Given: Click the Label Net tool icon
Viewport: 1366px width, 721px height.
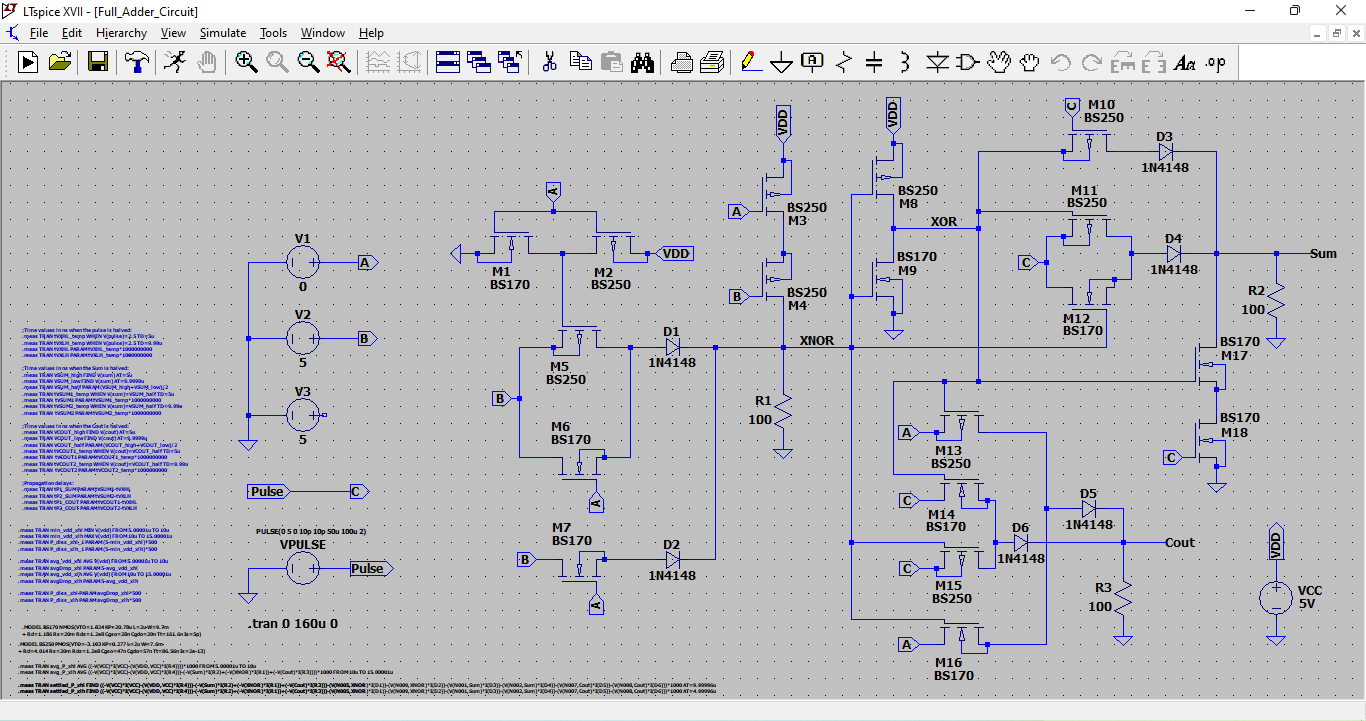Looking at the screenshot, I should coord(812,62).
